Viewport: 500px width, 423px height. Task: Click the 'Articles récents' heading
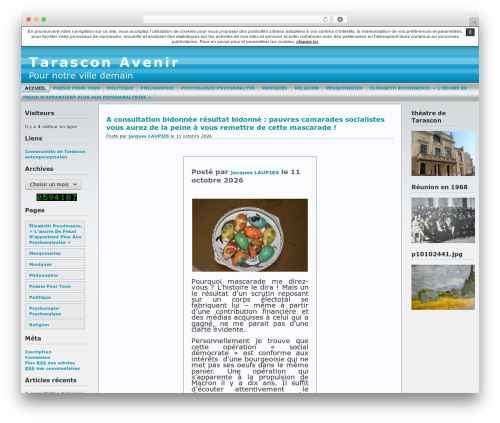point(51,380)
